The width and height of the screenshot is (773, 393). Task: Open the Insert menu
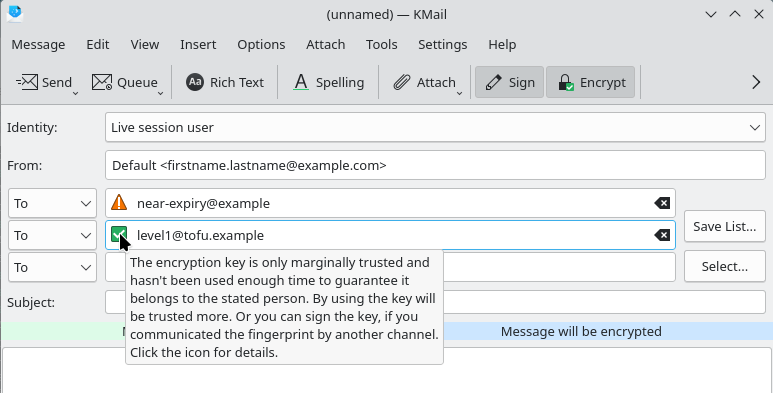coord(198,44)
